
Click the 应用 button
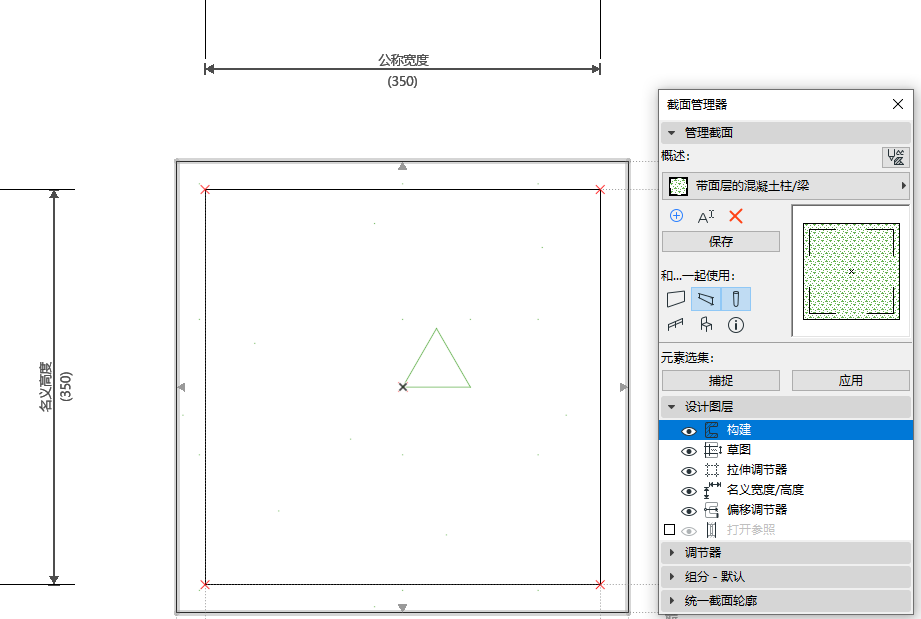click(851, 381)
